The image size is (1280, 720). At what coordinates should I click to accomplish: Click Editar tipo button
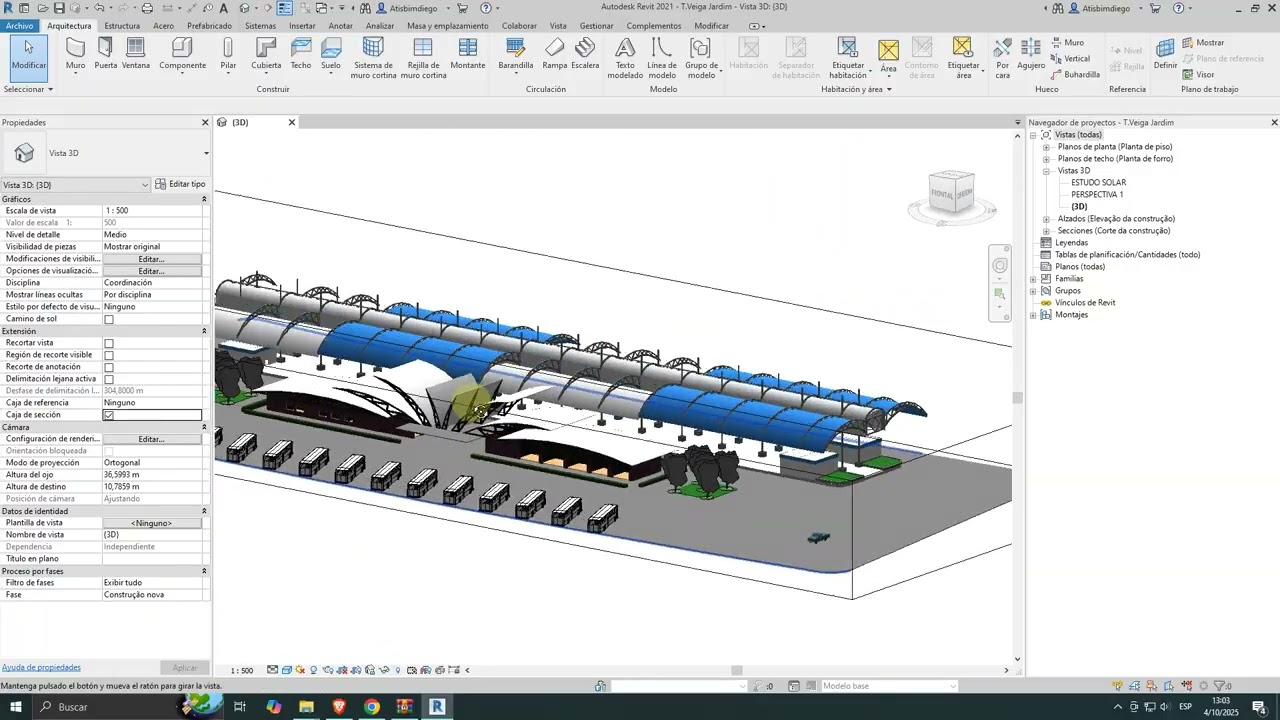click(180, 184)
